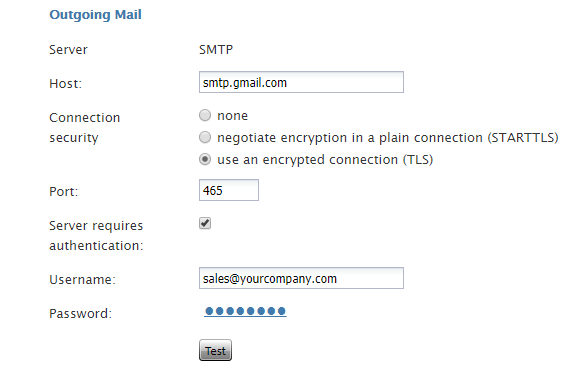Click the Port field showing 465
This screenshot has height=376, width=575.
[229, 190]
